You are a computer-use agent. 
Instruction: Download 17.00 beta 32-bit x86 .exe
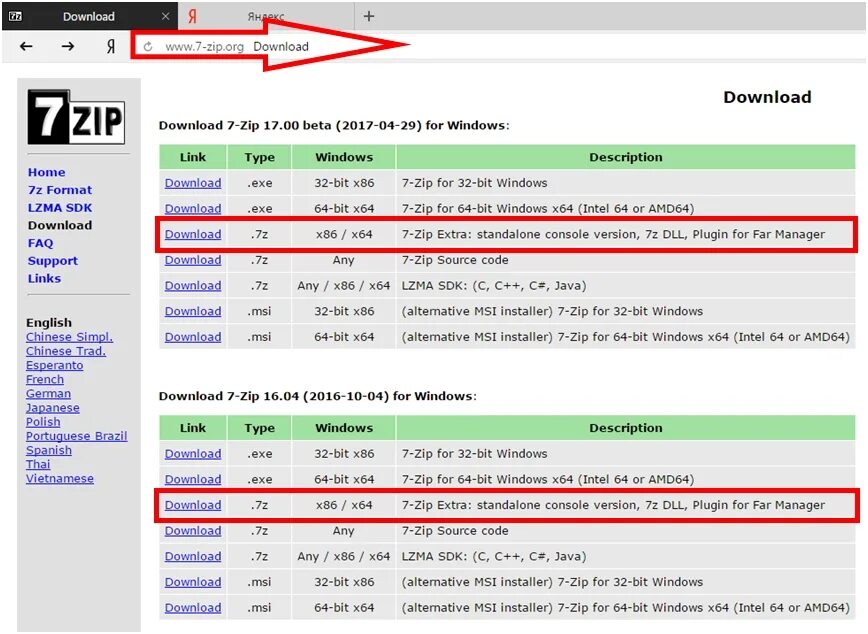pyautogui.click(x=193, y=183)
